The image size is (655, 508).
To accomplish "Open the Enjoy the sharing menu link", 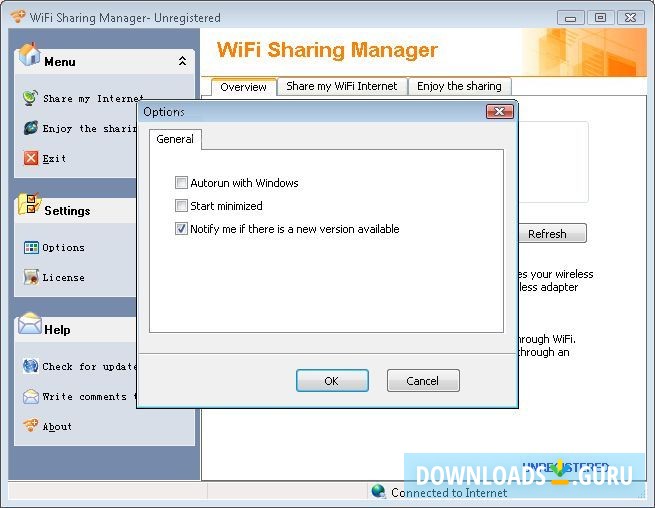I will tap(89, 129).
